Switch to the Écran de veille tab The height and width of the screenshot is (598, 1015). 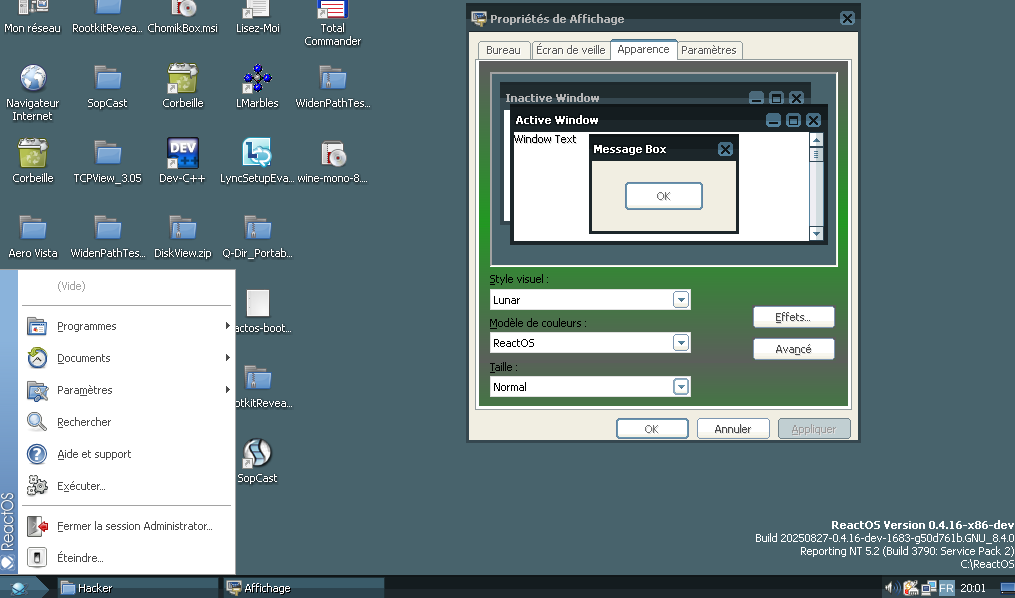(570, 50)
